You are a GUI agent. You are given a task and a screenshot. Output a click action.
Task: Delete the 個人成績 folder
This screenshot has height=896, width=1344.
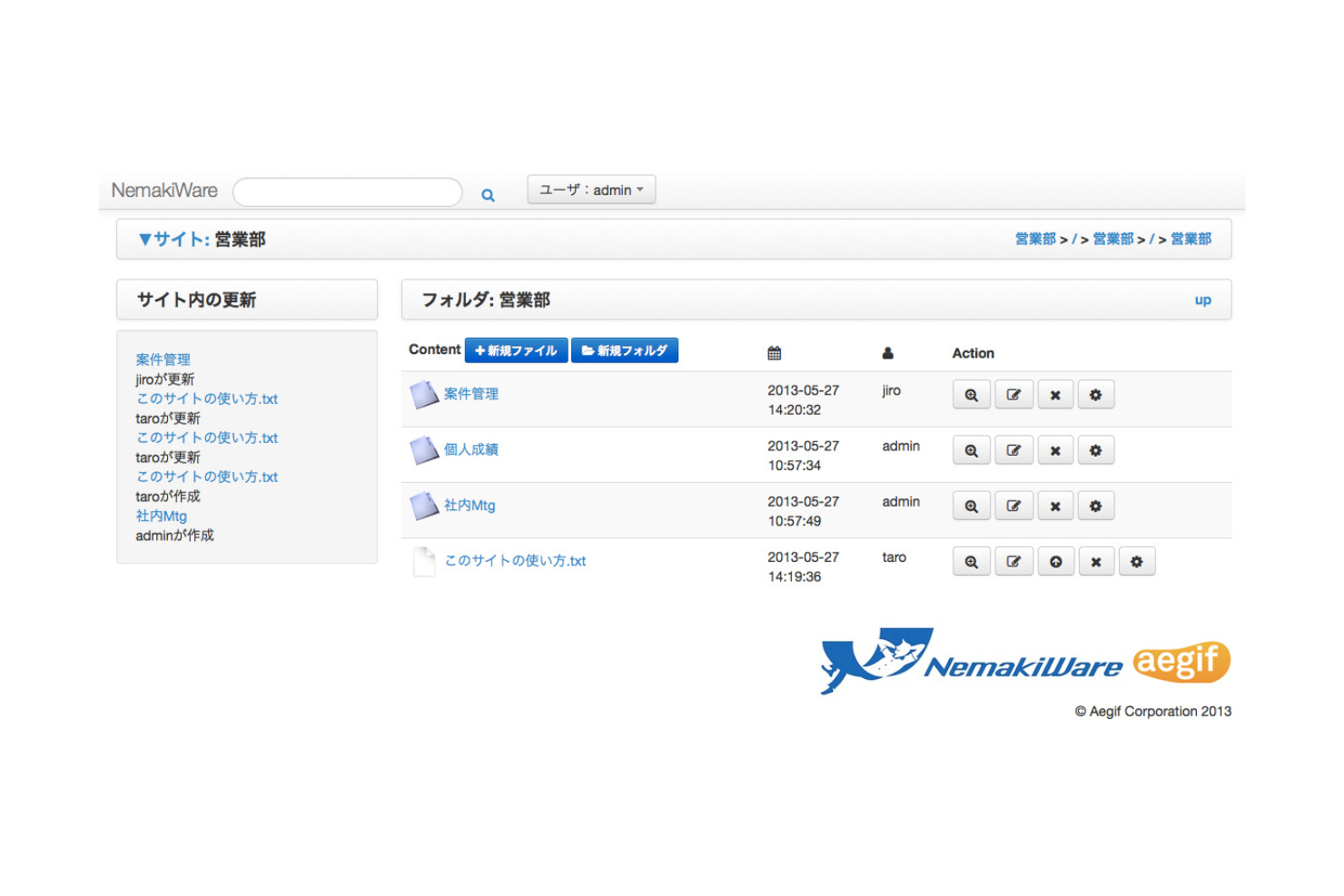click(x=1055, y=450)
